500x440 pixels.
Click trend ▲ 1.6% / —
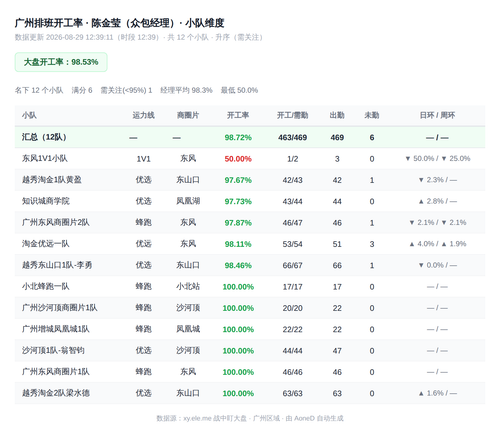tap(437, 393)
